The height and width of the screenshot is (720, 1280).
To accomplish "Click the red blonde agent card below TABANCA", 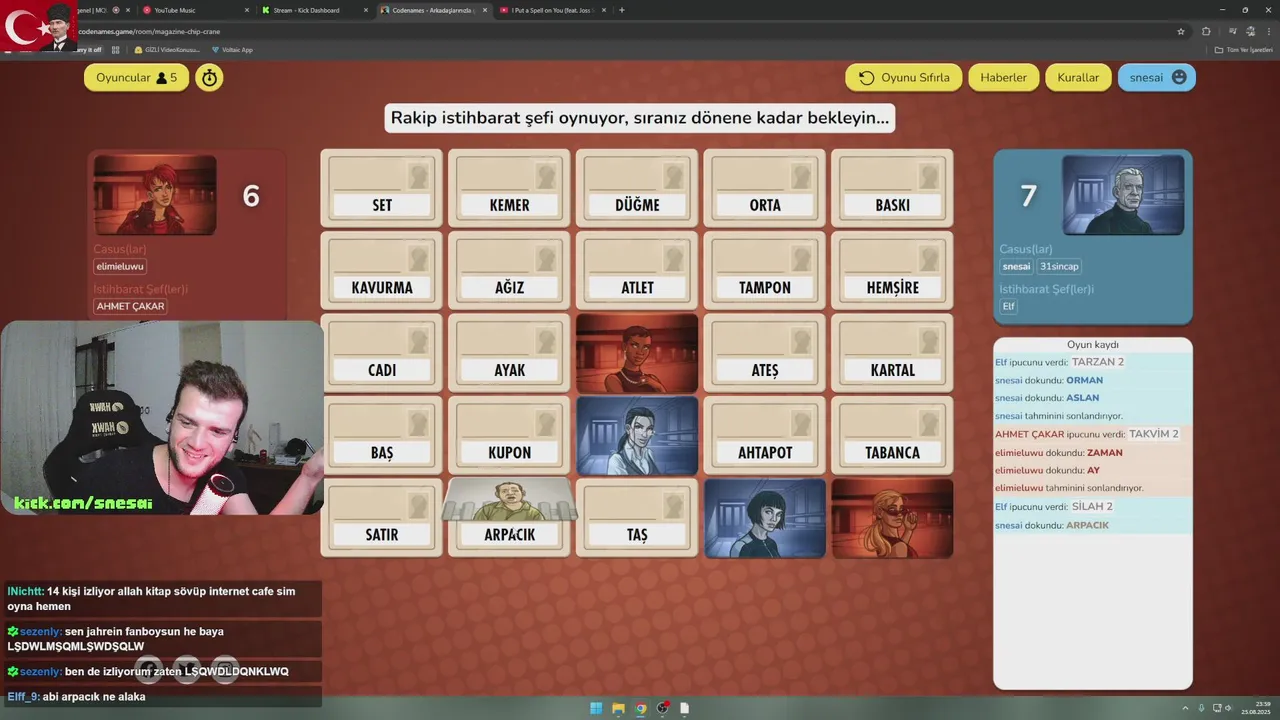I will click(x=892, y=518).
